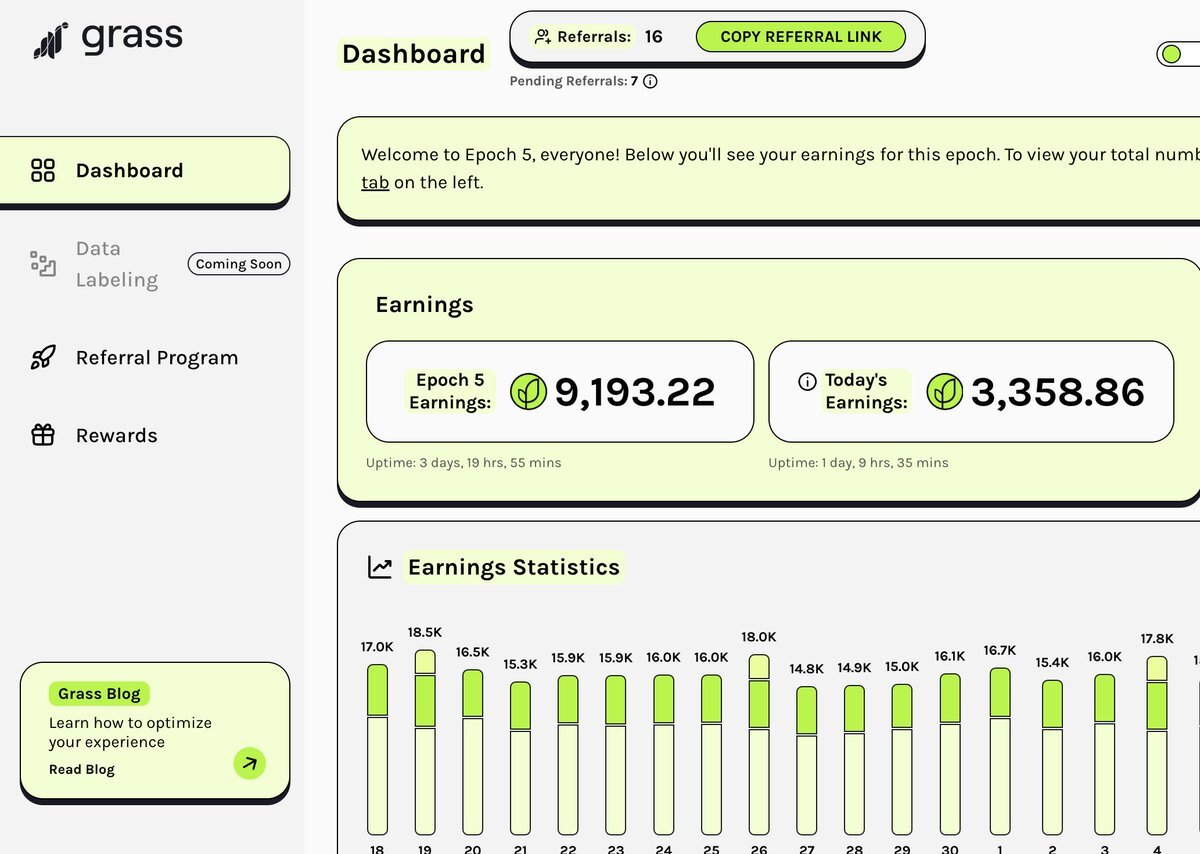The height and width of the screenshot is (854, 1200).
Task: Click the leaf icon beside Epoch 5 earnings
Action: 528,391
